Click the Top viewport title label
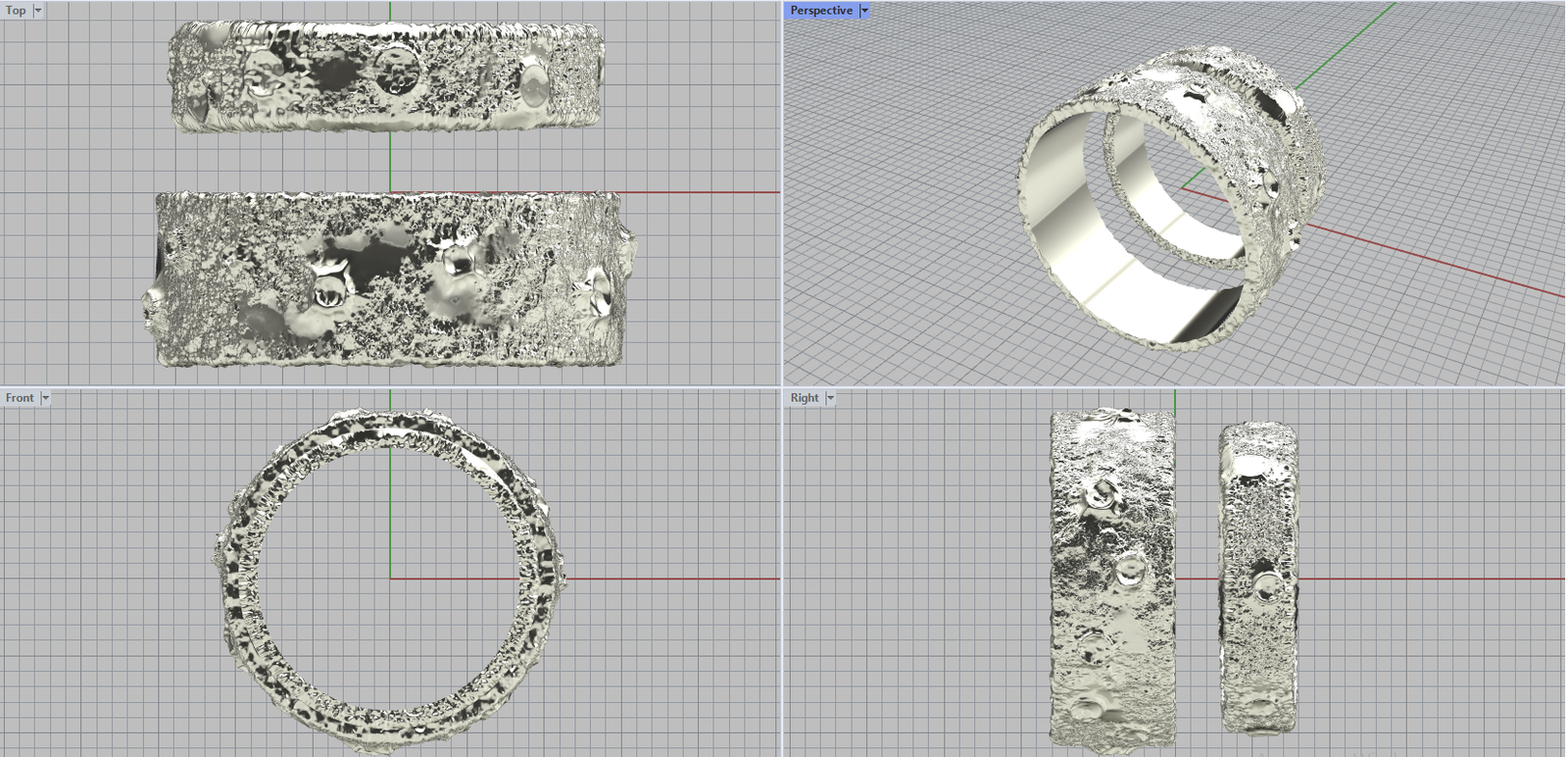 click(x=16, y=11)
